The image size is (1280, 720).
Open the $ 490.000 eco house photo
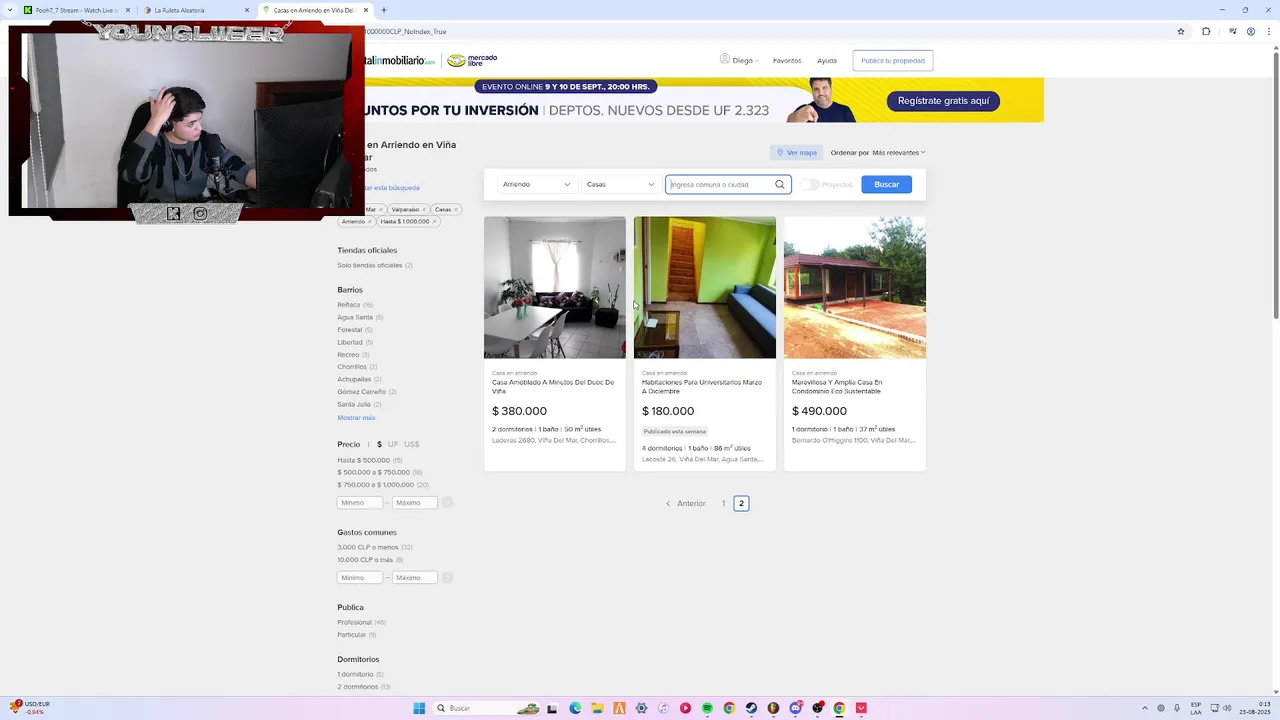pos(855,288)
